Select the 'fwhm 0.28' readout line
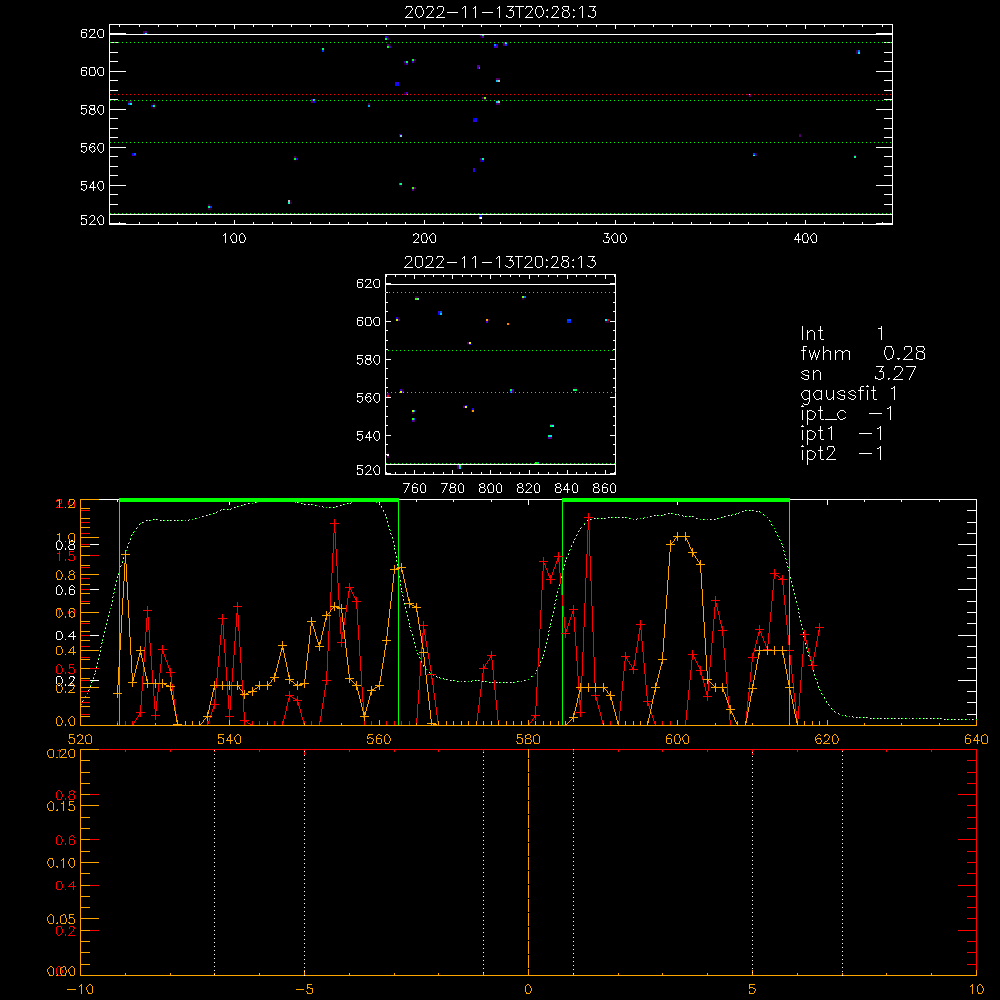Screen dimensions: 1000x1000 click(863, 353)
